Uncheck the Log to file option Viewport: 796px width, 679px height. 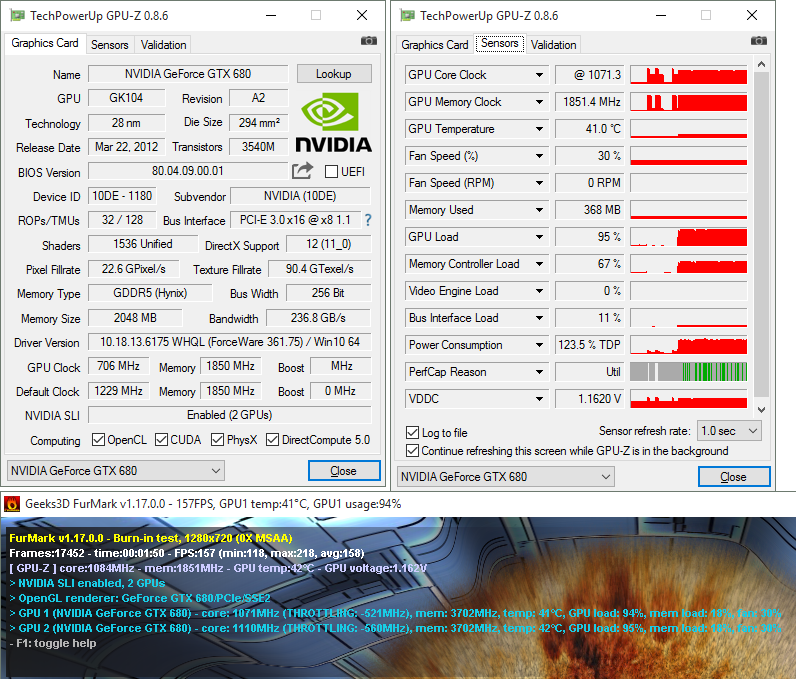[412, 432]
